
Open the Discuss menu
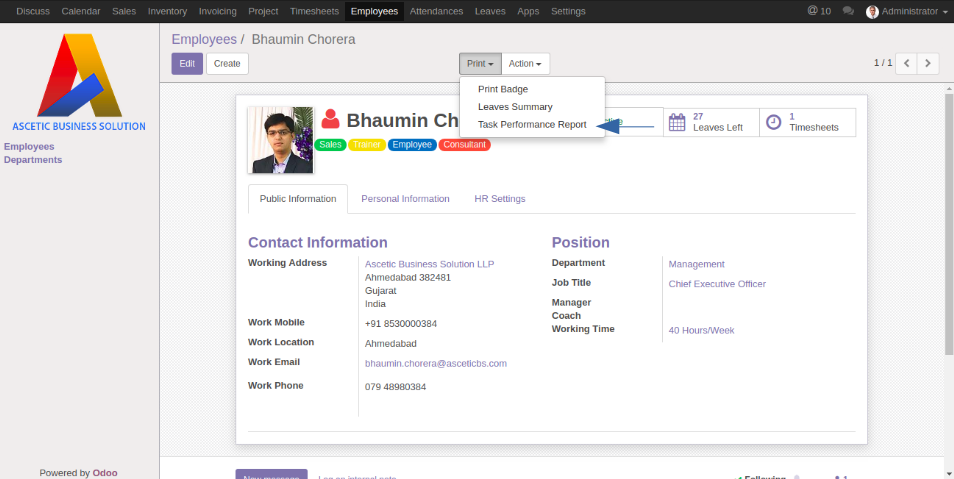pos(33,11)
